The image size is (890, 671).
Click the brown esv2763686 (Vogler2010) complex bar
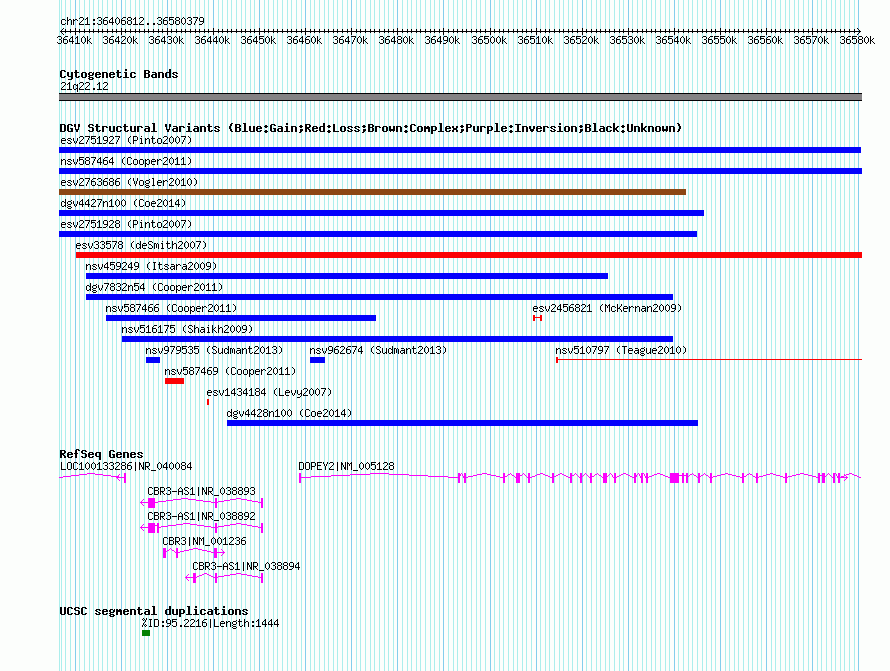(x=372, y=192)
